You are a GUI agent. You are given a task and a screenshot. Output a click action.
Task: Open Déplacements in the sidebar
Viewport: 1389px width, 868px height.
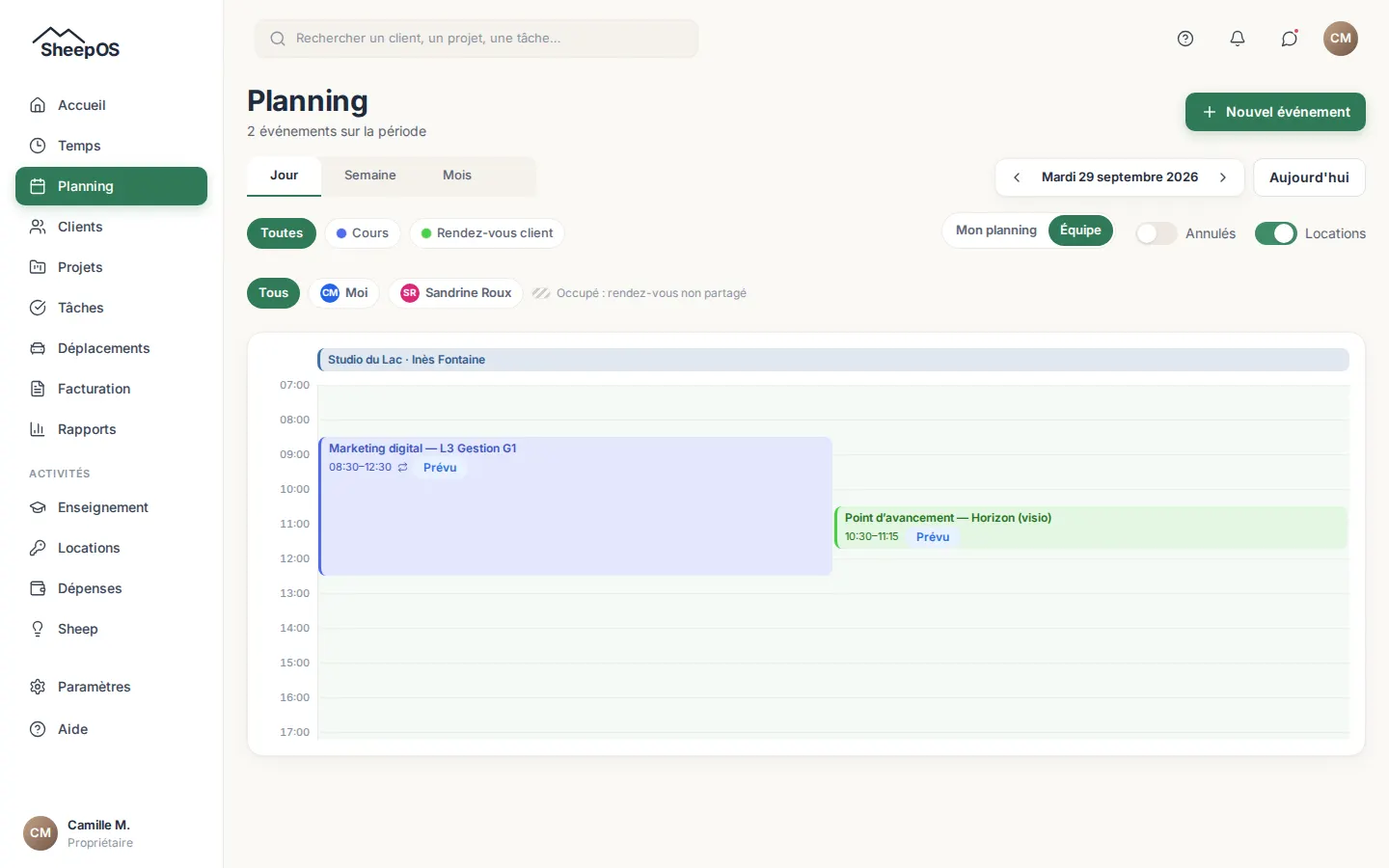(111, 348)
